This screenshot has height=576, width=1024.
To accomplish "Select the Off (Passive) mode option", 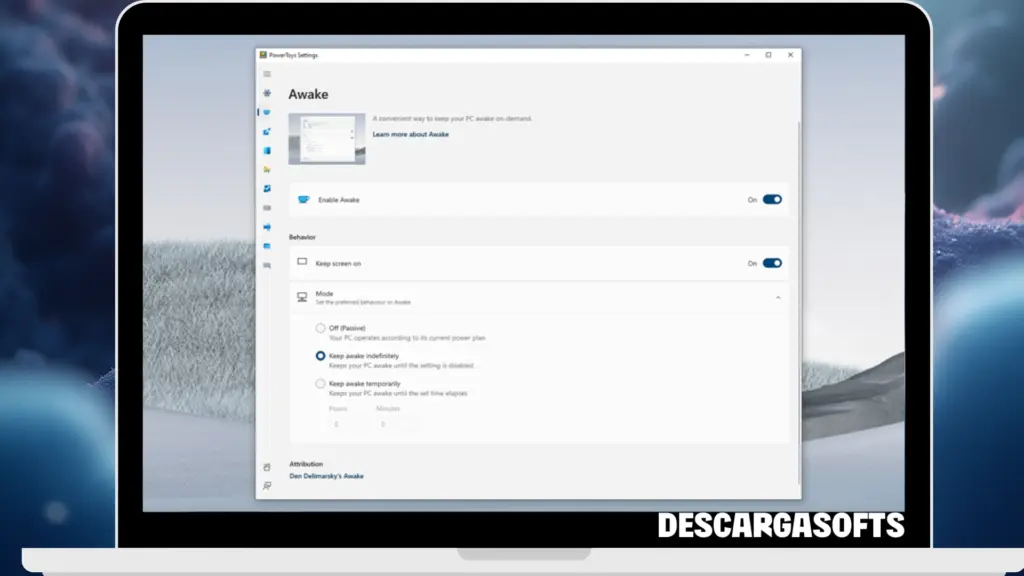I will [x=321, y=328].
